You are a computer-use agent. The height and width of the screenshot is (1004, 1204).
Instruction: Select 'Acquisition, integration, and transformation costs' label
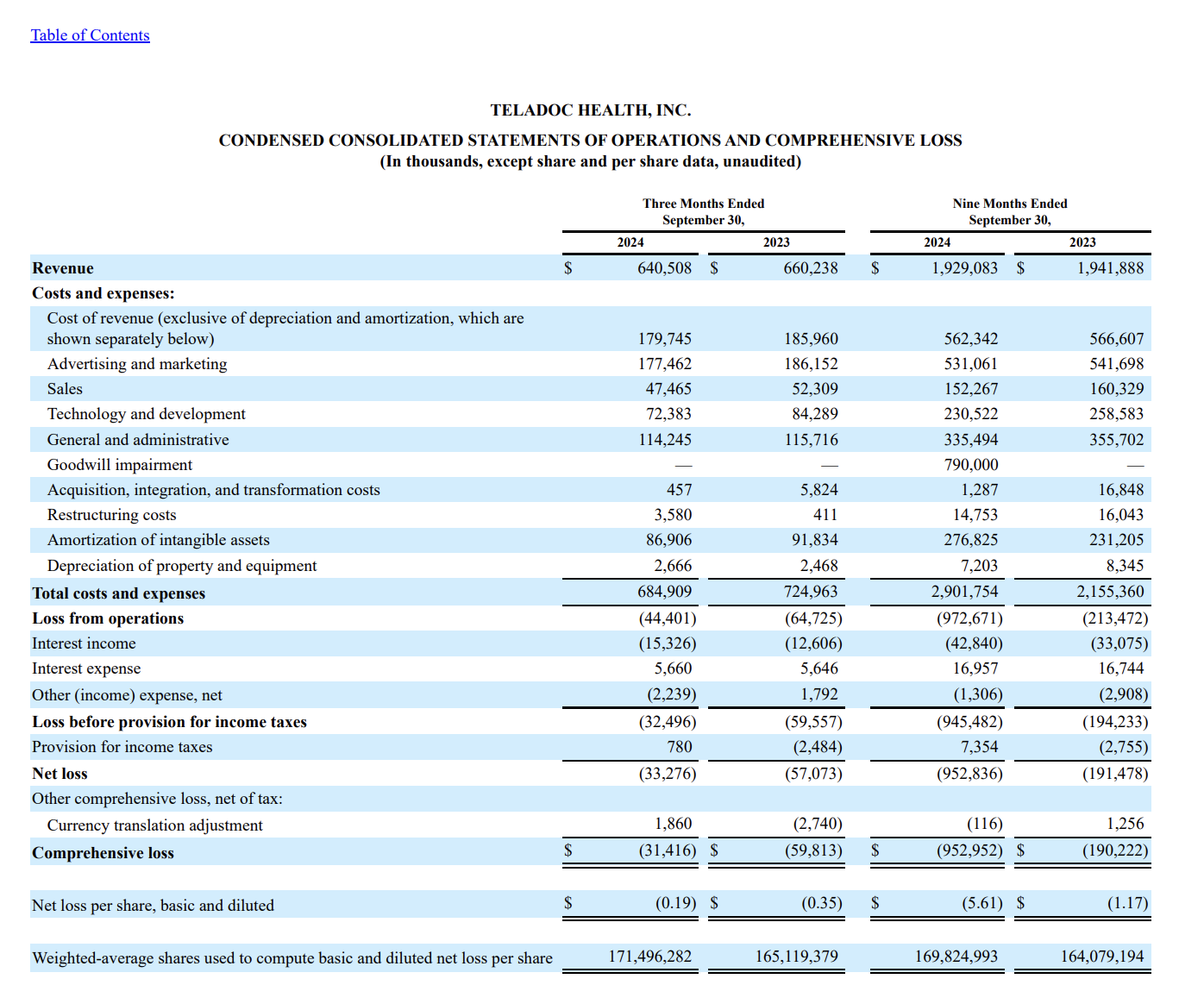[214, 490]
